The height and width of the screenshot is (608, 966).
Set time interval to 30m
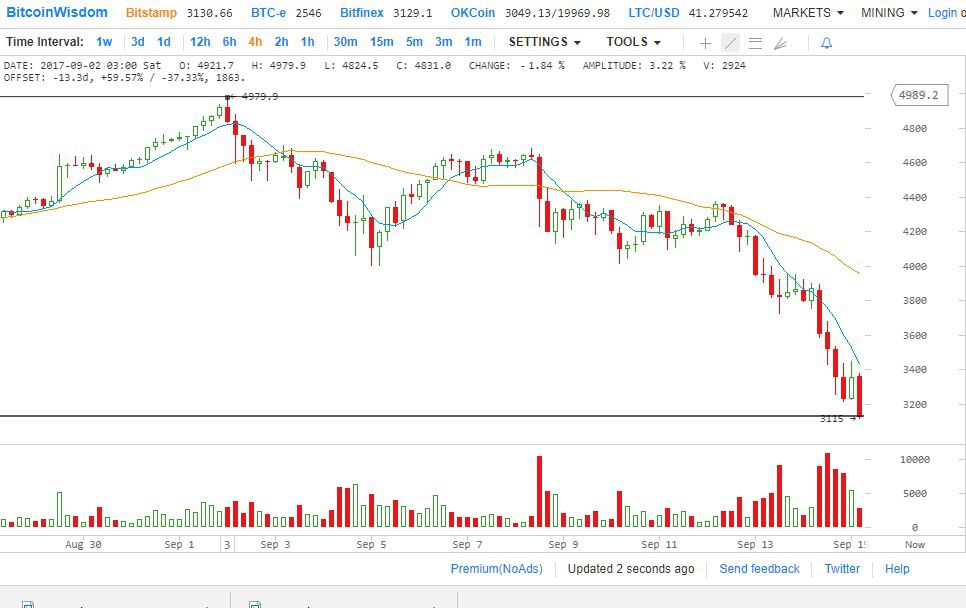point(346,42)
